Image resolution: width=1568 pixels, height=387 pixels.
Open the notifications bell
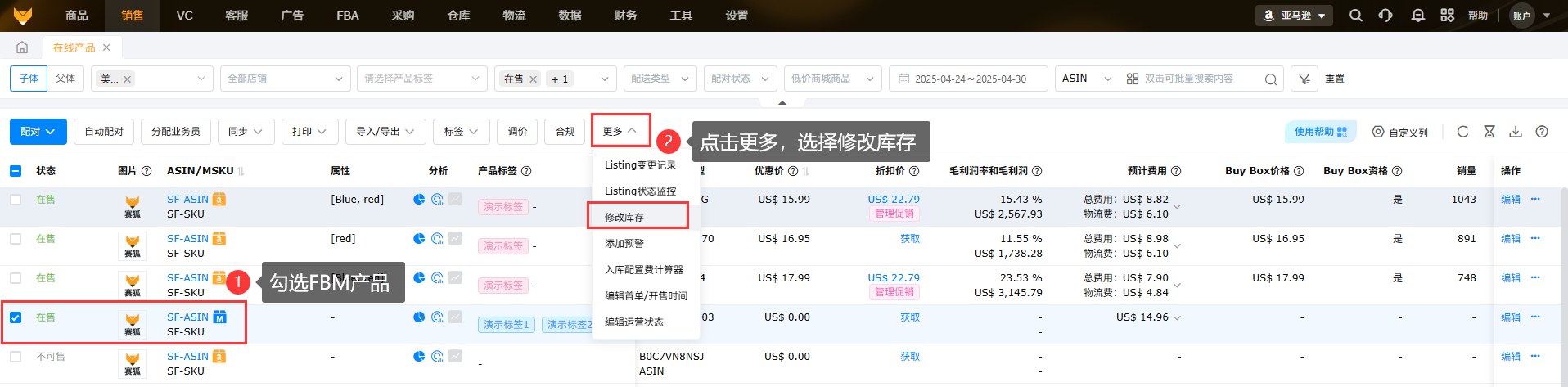pyautogui.click(x=1418, y=16)
